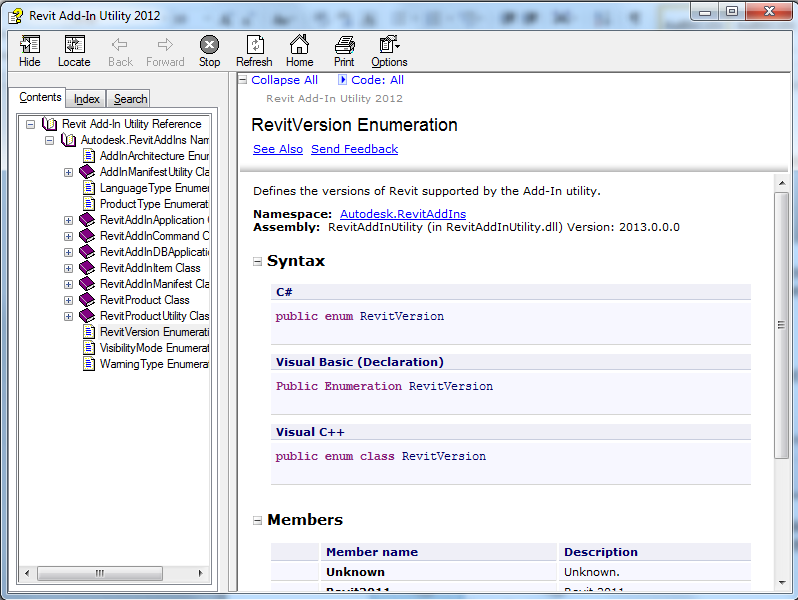Image resolution: width=798 pixels, height=600 pixels.
Task: Click content pane scroll up arrow
Action: [782, 182]
